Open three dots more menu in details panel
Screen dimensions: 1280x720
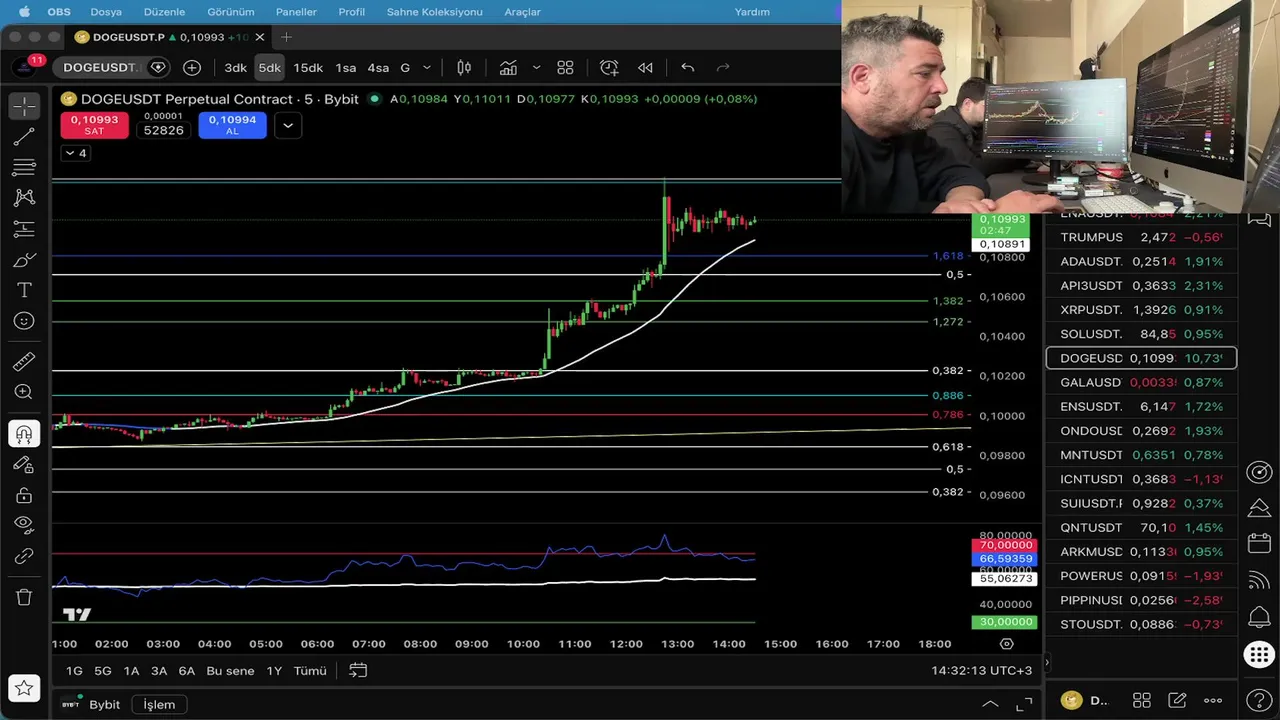click(x=1213, y=701)
